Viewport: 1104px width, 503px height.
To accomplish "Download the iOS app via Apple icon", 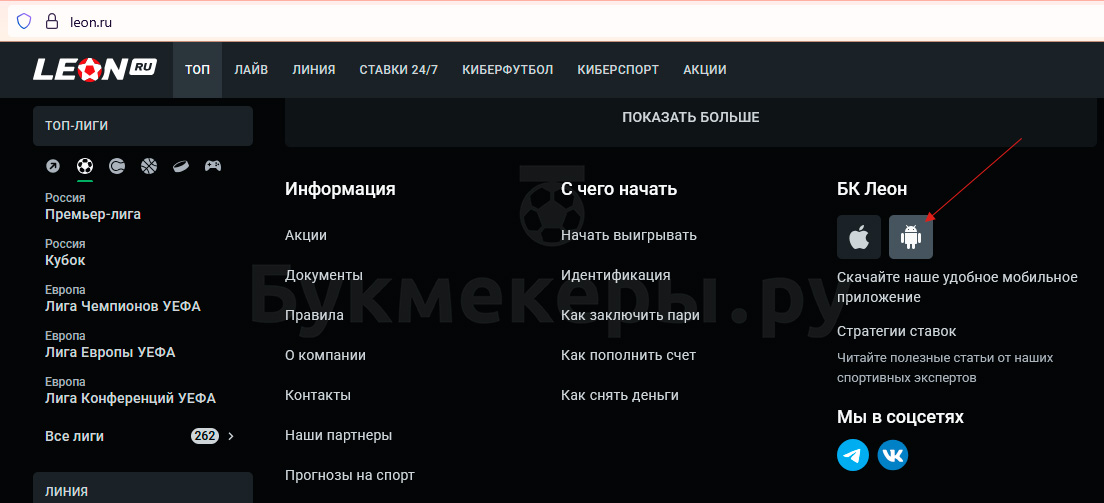I will tap(859, 237).
